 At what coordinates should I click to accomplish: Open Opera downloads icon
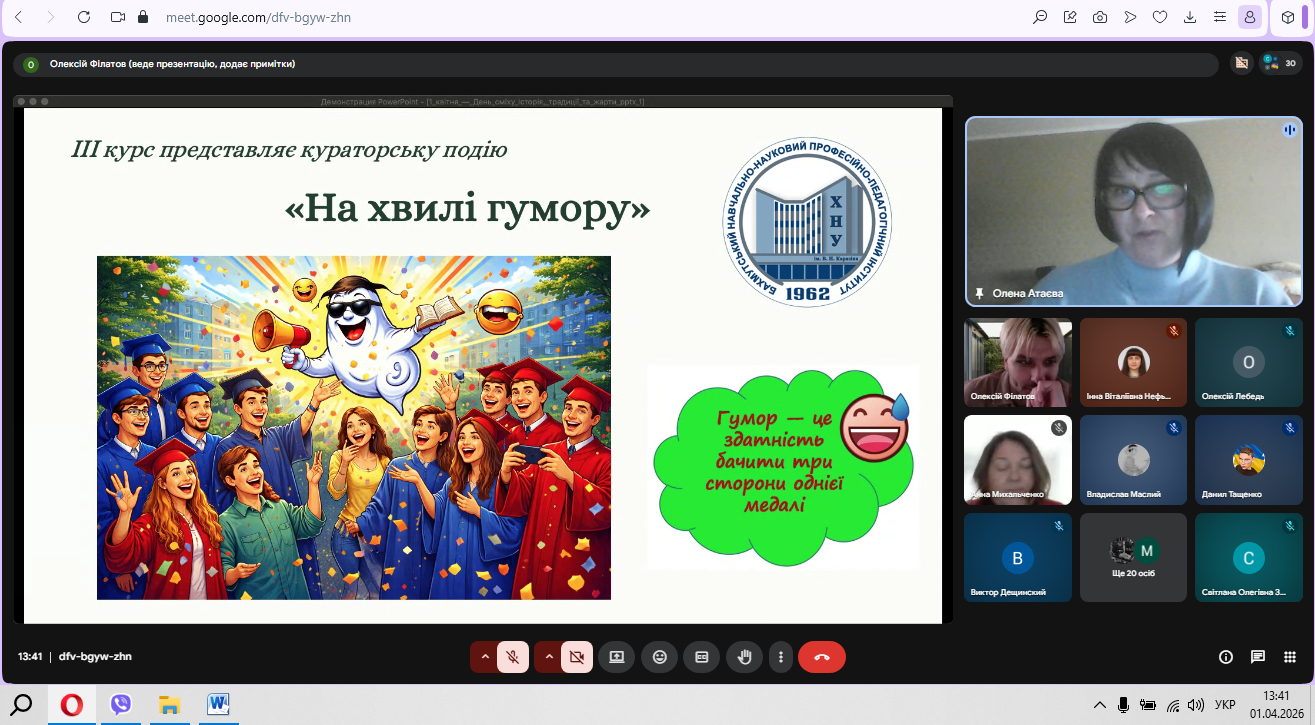pyautogui.click(x=1190, y=17)
